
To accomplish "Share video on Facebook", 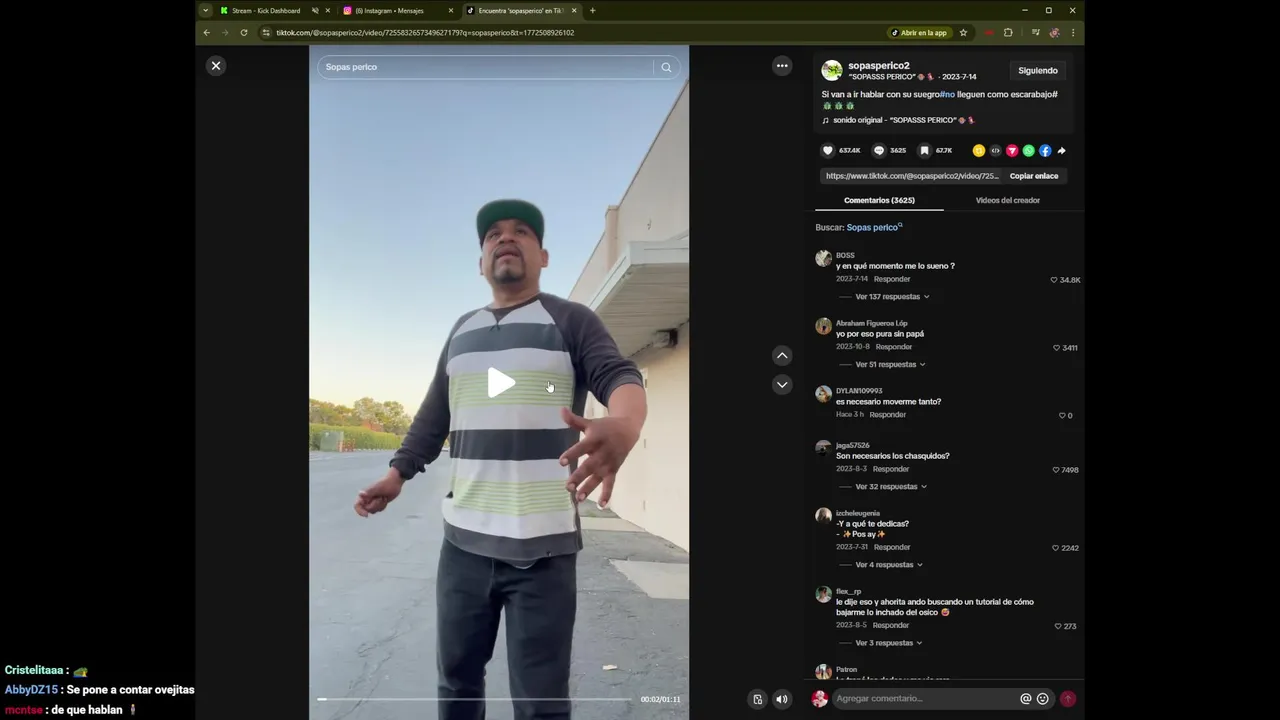I will [x=1045, y=151].
